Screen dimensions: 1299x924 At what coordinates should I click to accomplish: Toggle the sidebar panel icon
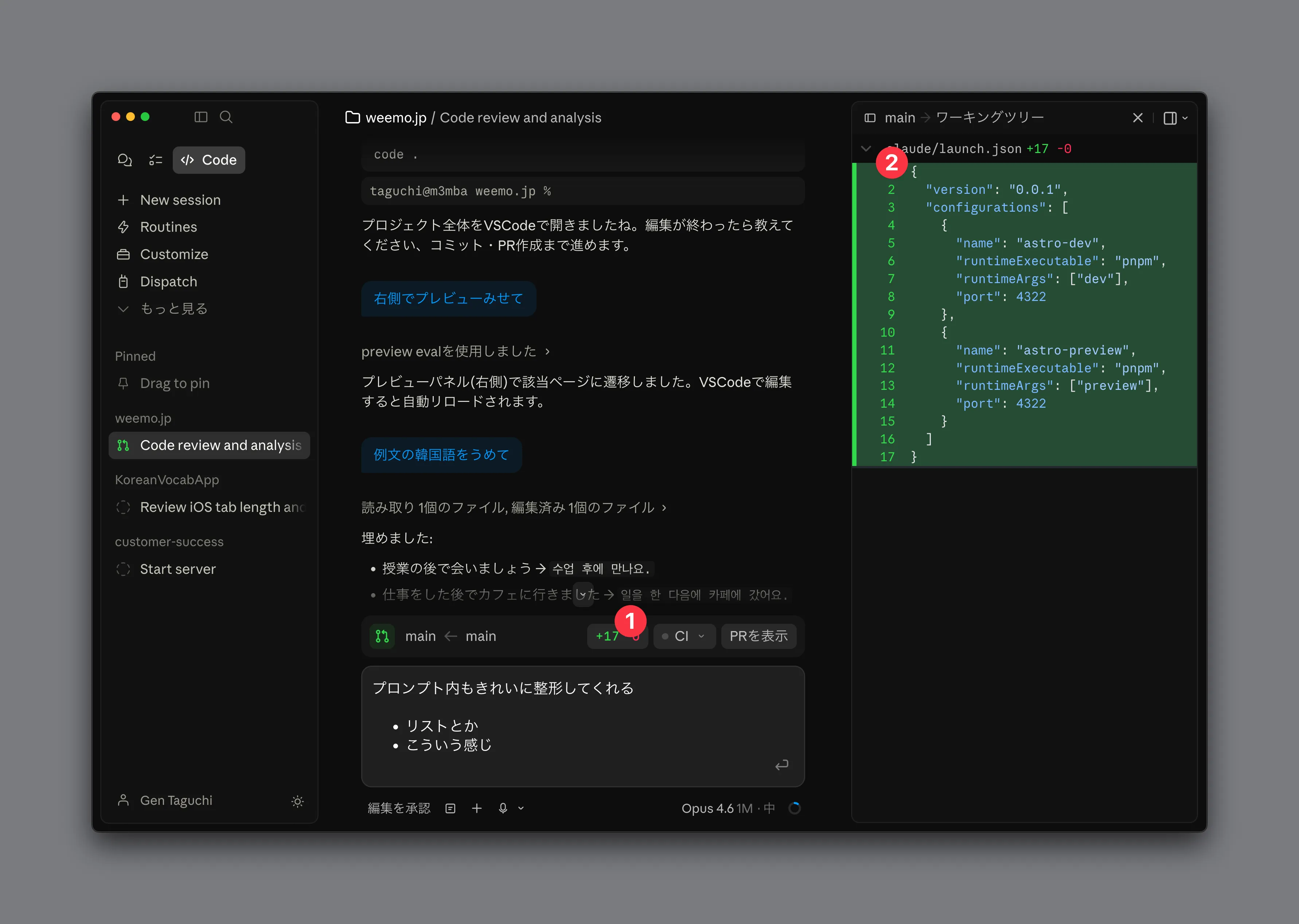tap(200, 117)
